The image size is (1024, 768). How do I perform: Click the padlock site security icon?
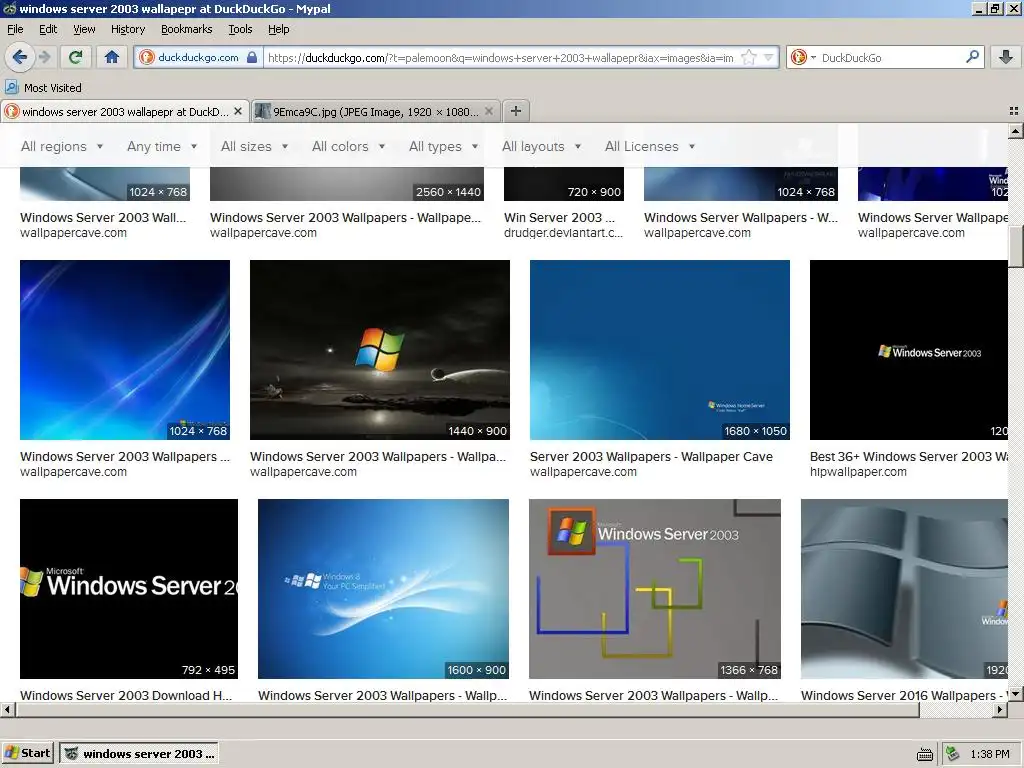click(252, 57)
